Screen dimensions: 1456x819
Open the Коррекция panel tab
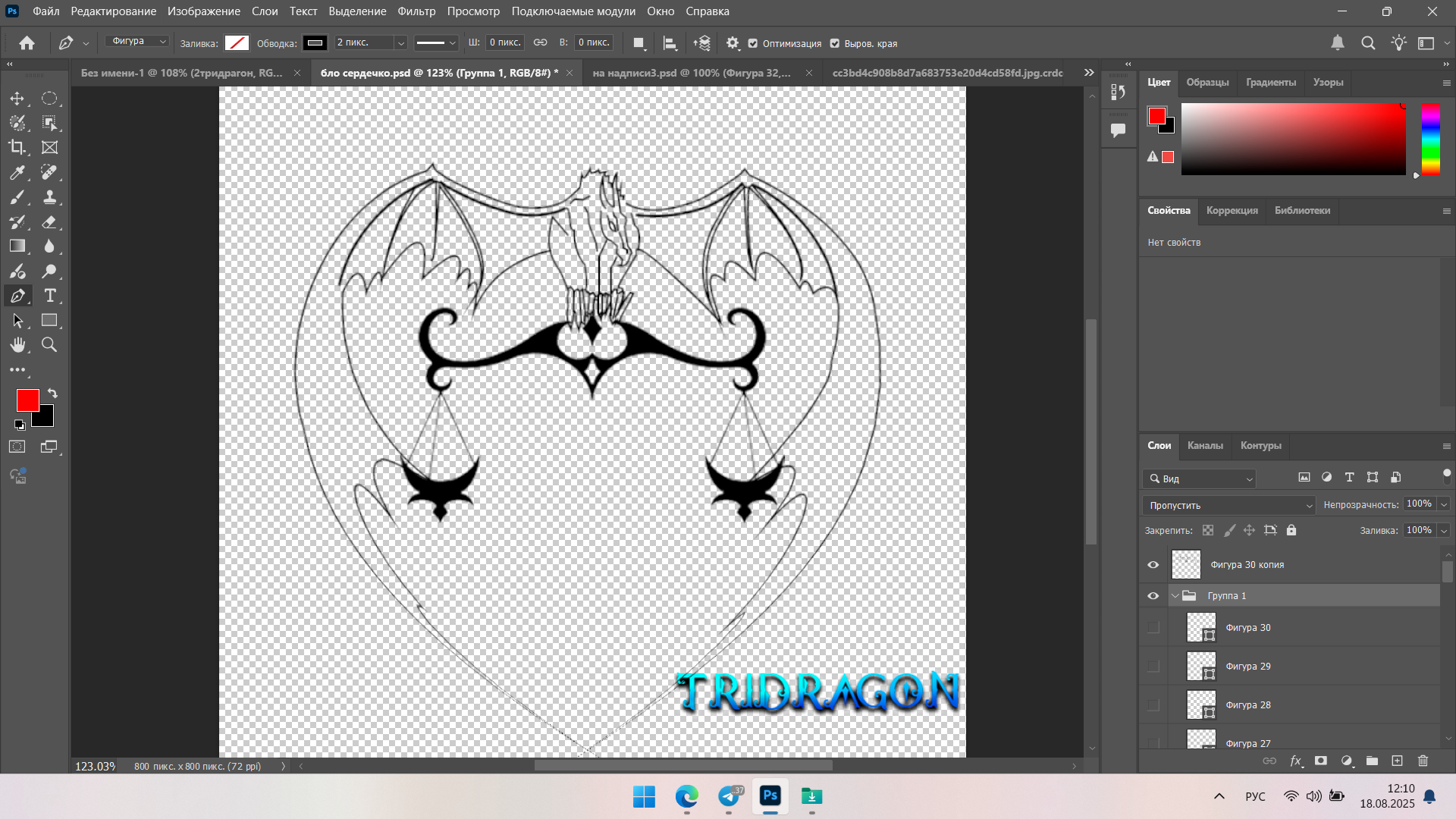pos(1232,211)
